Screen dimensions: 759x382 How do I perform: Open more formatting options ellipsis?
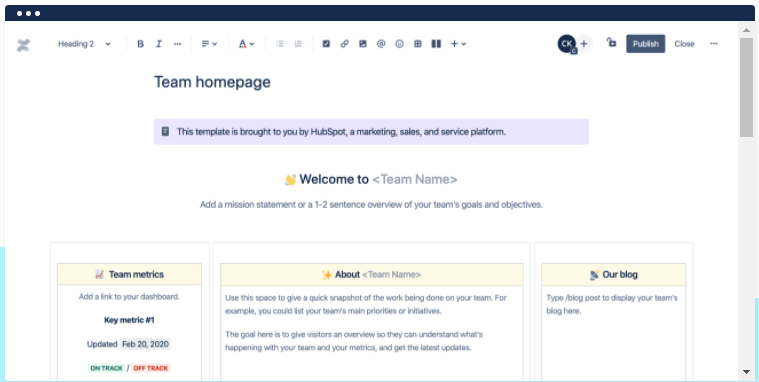pyautogui.click(x=177, y=44)
